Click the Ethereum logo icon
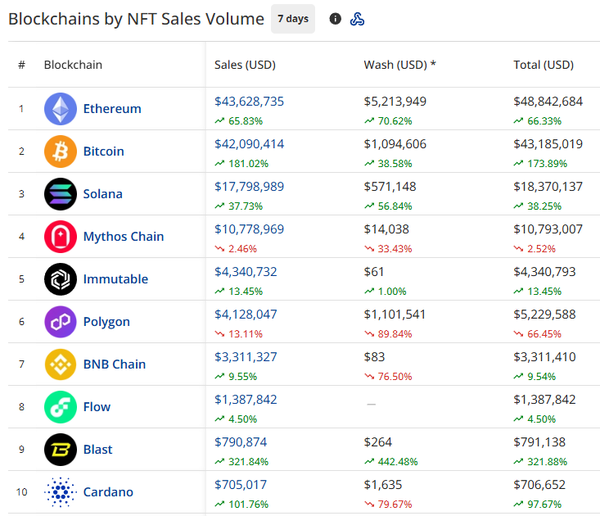 [x=60, y=109]
